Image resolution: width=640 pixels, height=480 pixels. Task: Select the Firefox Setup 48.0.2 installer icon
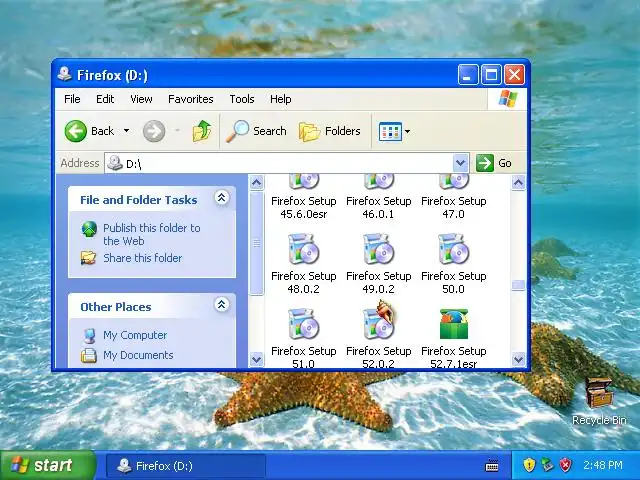tap(303, 249)
